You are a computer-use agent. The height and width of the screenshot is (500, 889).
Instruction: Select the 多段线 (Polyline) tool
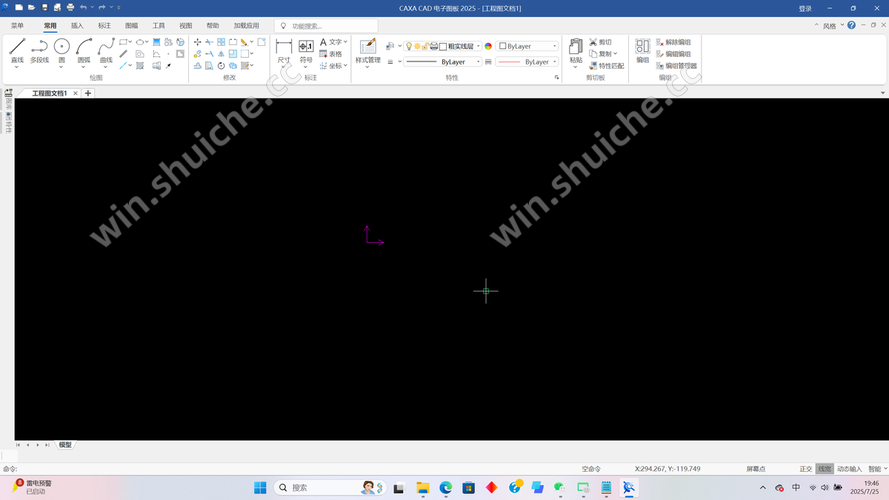[39, 50]
